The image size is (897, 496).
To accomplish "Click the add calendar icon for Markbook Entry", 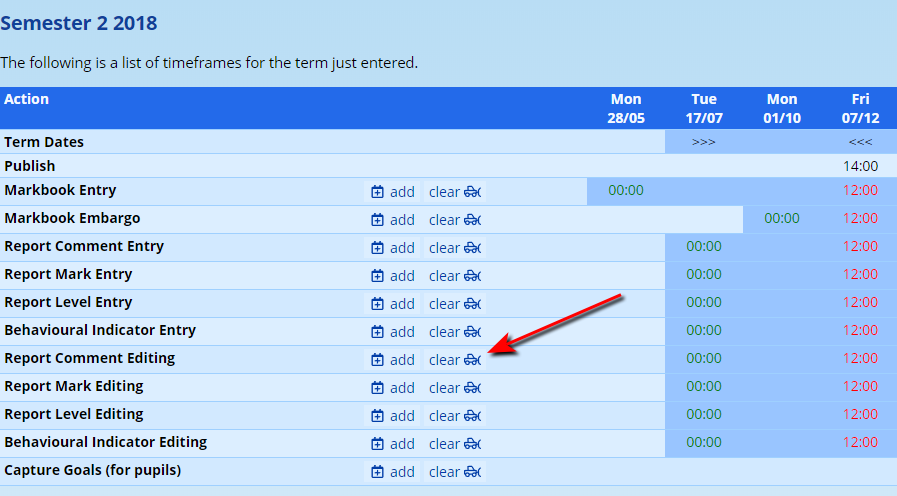I will coord(378,192).
